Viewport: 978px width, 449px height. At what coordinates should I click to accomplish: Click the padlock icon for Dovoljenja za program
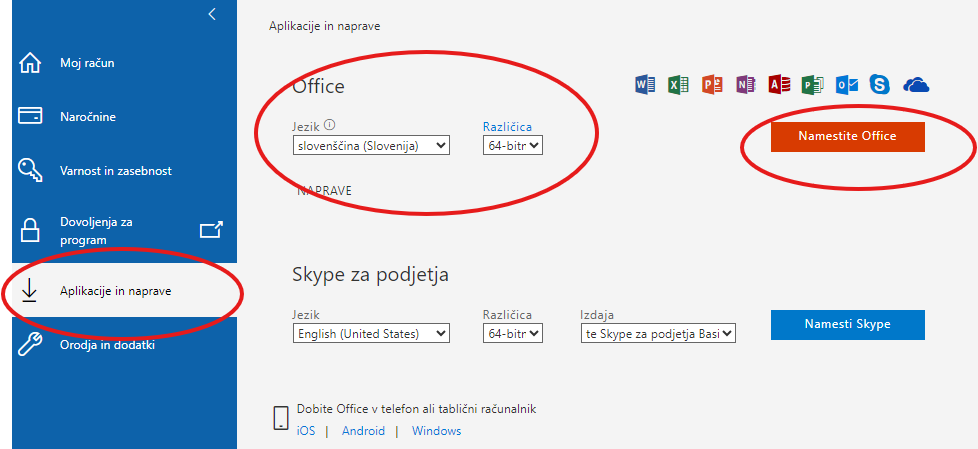[x=30, y=230]
